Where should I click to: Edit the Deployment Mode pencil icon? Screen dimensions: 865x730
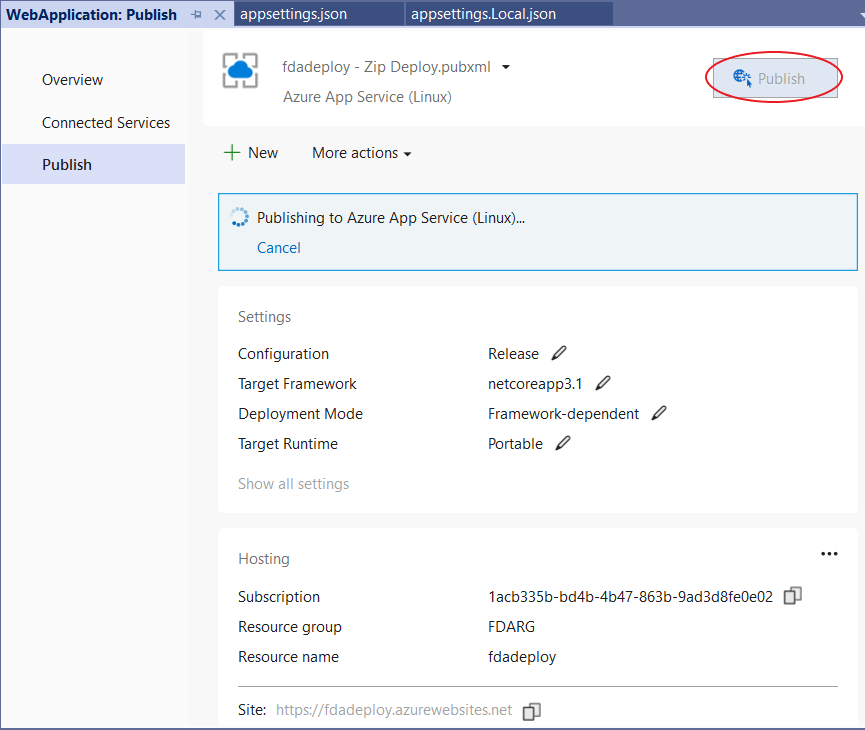(659, 413)
